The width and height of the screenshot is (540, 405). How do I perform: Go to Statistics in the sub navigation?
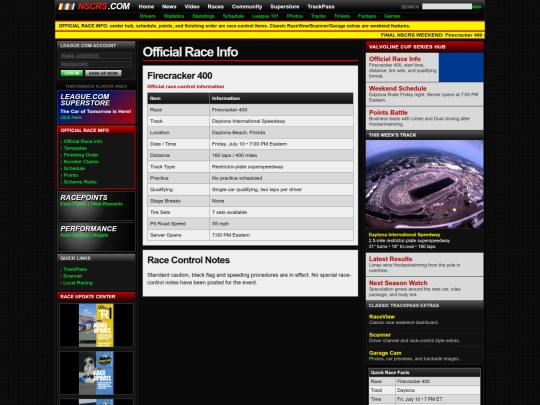pyautogui.click(x=174, y=16)
